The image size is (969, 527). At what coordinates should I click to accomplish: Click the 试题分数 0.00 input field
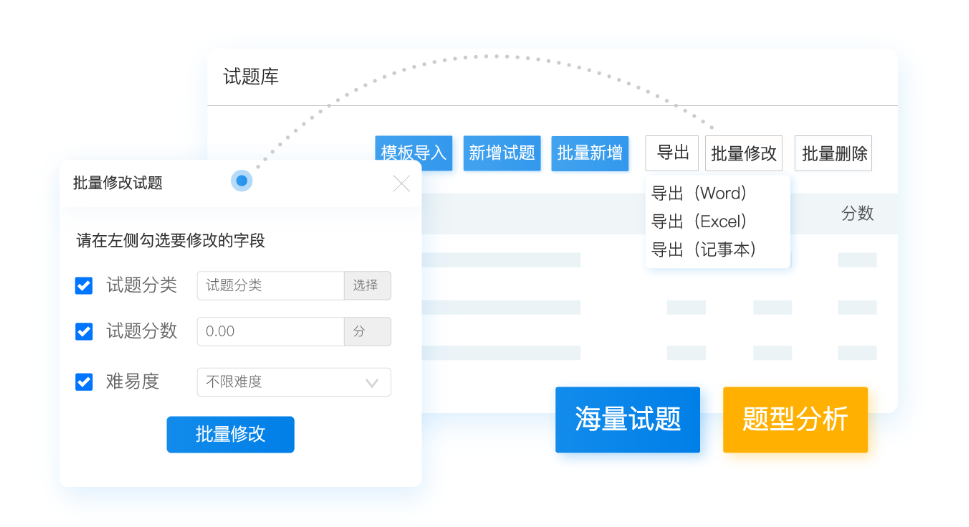coord(270,331)
